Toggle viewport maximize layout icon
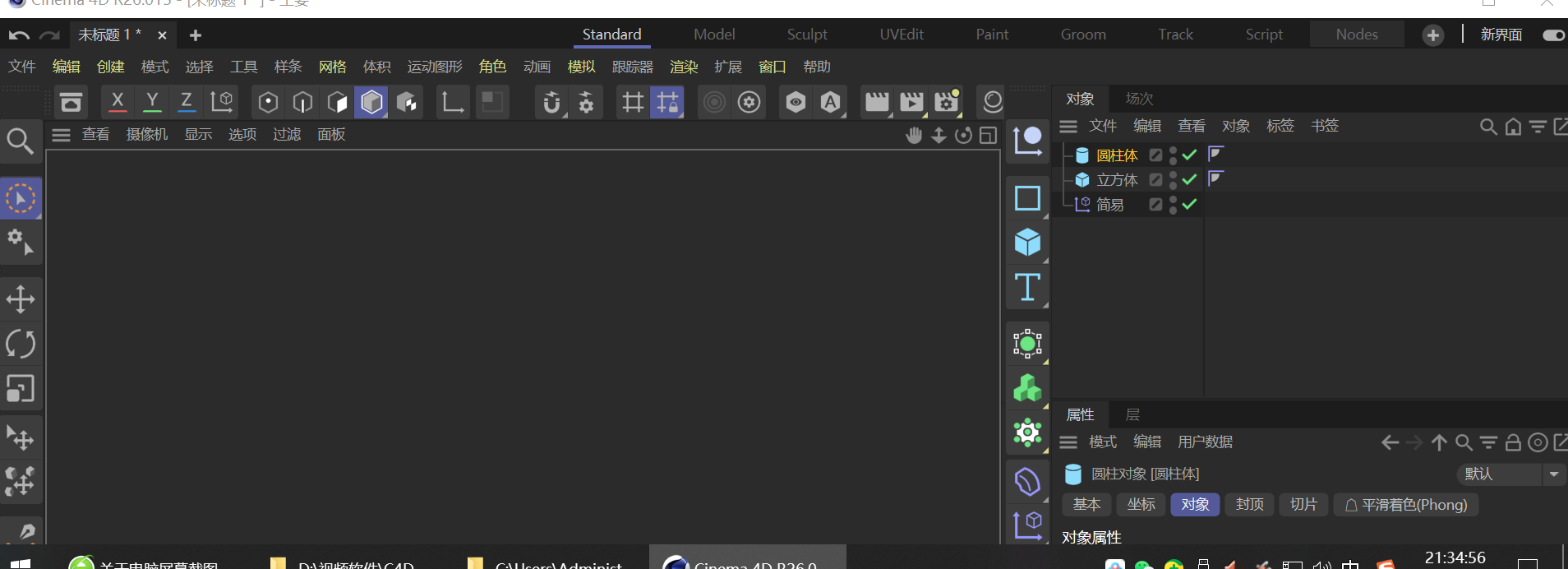The width and height of the screenshot is (1568, 569). pos(988,136)
